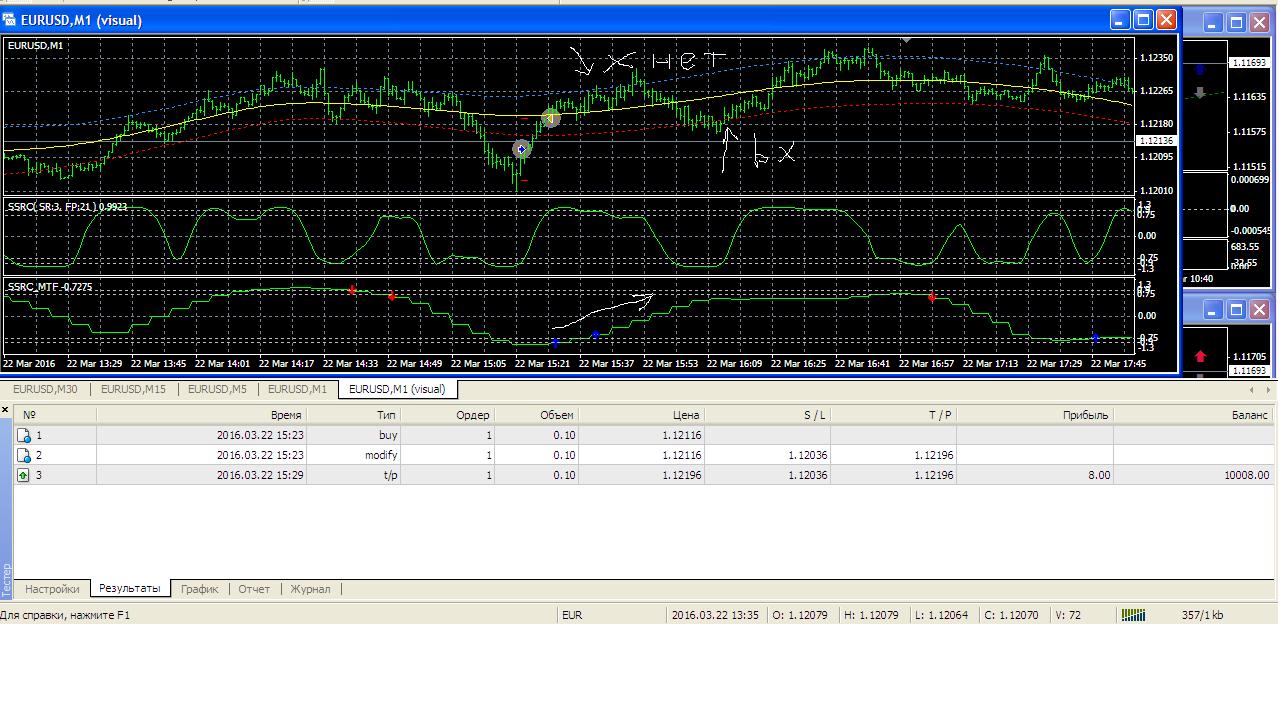The width and height of the screenshot is (1284, 720).
Task: Click the Тип column header
Action: click(354, 415)
